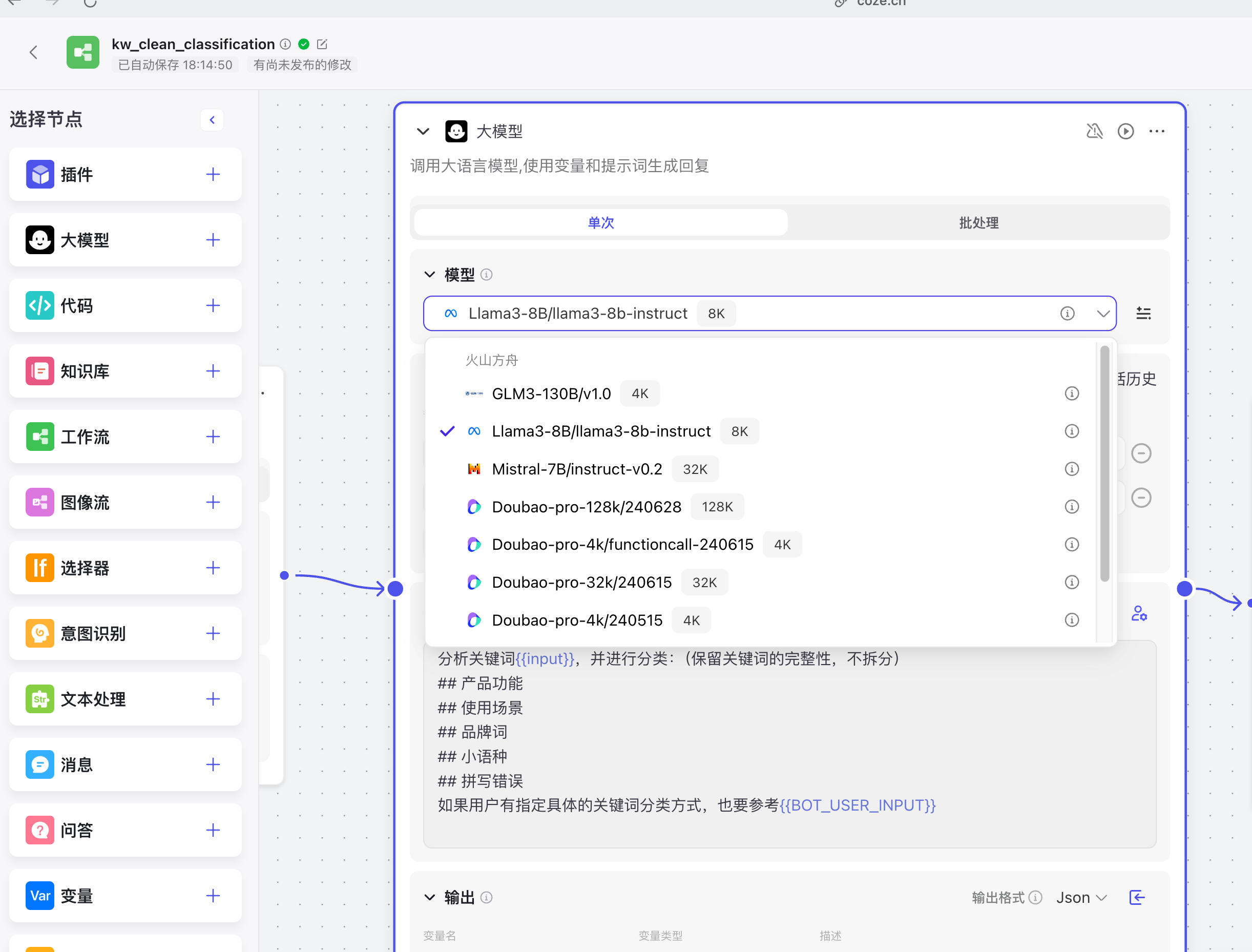
Task: Show info for the 输出 section
Action: pyautogui.click(x=487, y=898)
